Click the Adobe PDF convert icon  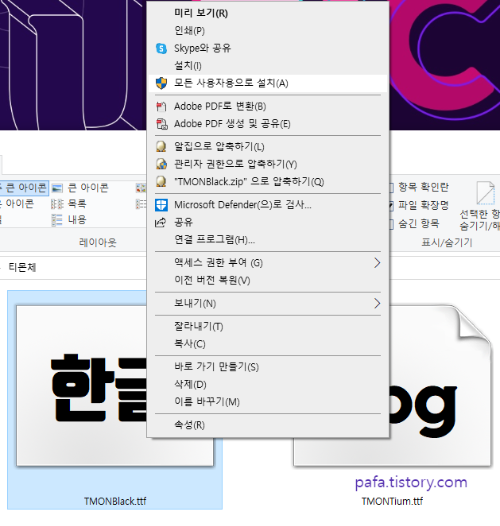pos(161,107)
